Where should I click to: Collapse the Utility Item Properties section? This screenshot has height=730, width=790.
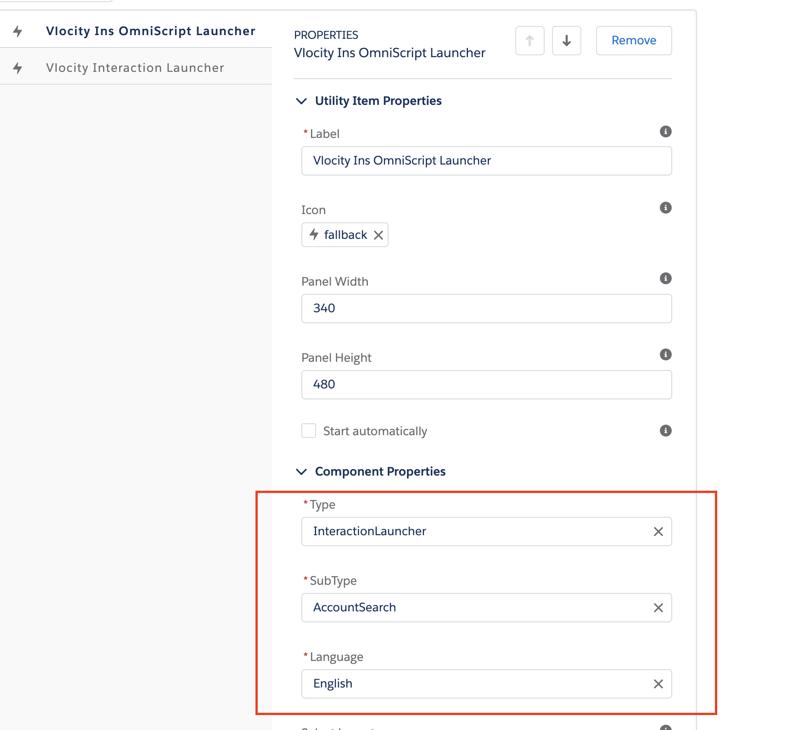pos(301,101)
